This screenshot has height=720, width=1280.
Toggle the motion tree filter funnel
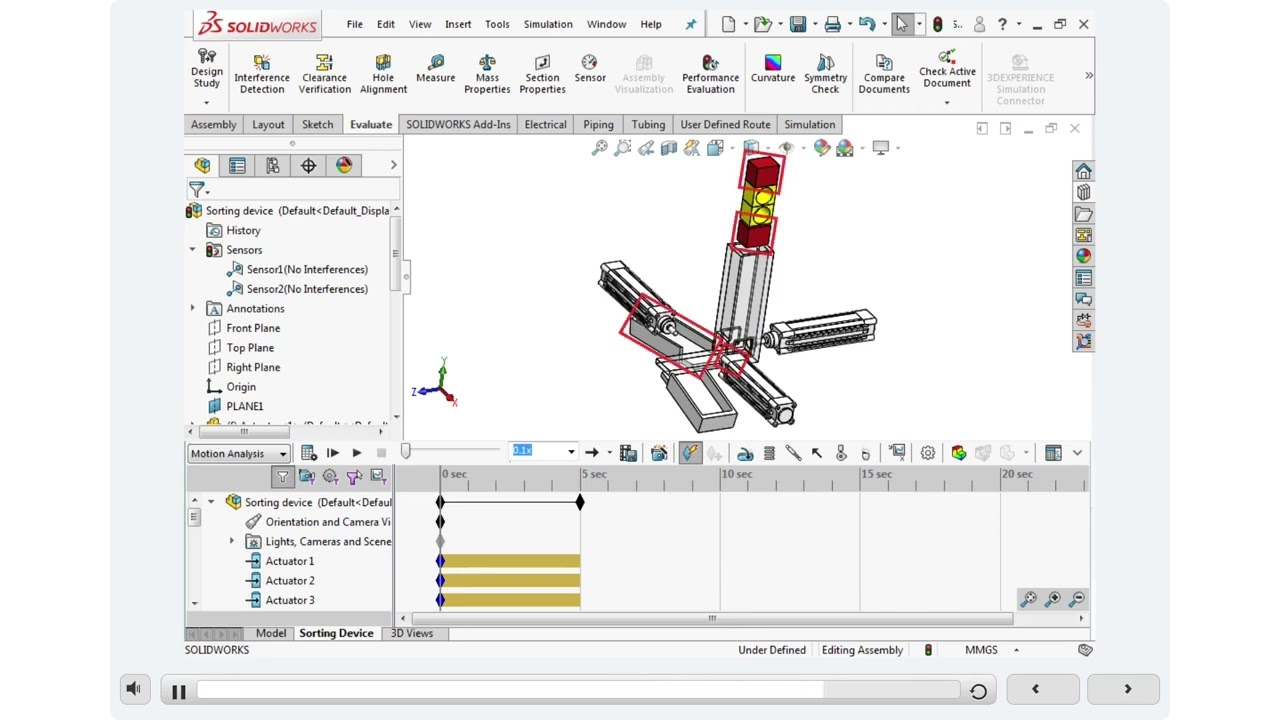(282, 477)
